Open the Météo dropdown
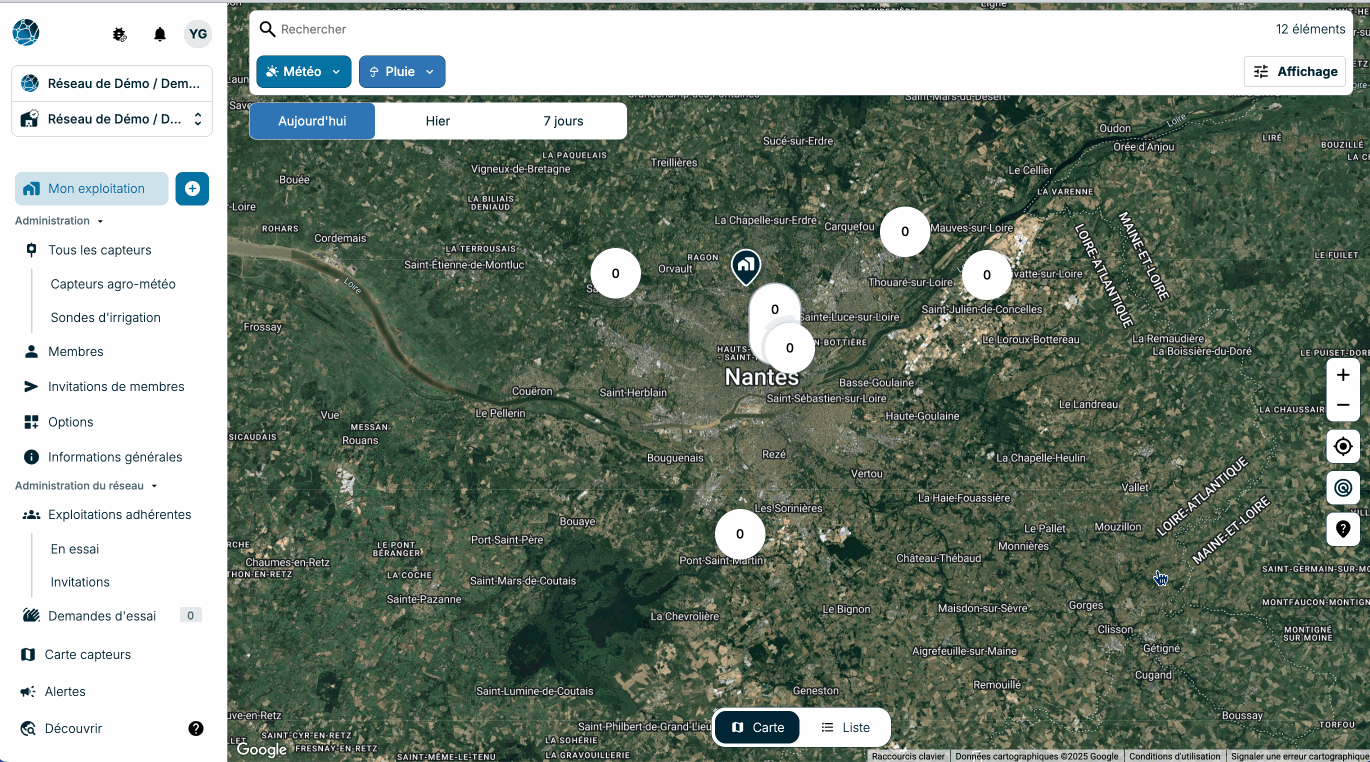Screen dimensions: 1370x762 tap(304, 72)
